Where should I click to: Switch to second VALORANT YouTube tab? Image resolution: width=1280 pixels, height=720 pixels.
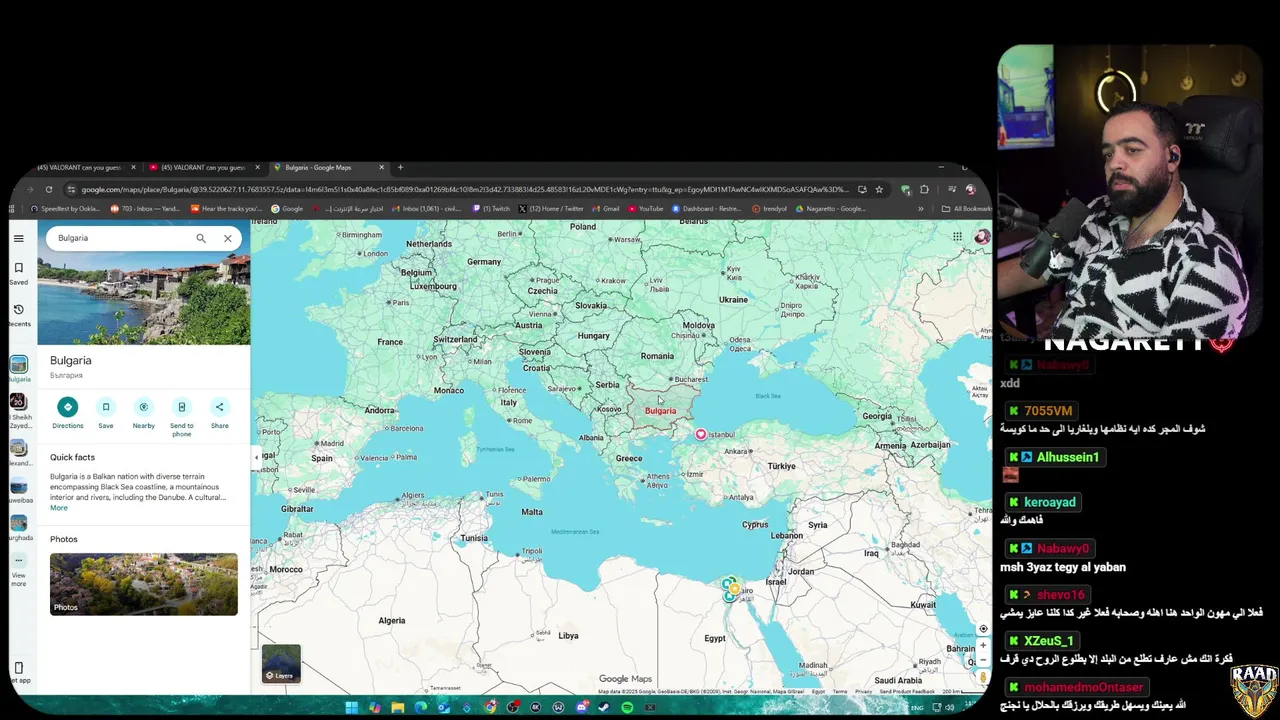[202, 167]
